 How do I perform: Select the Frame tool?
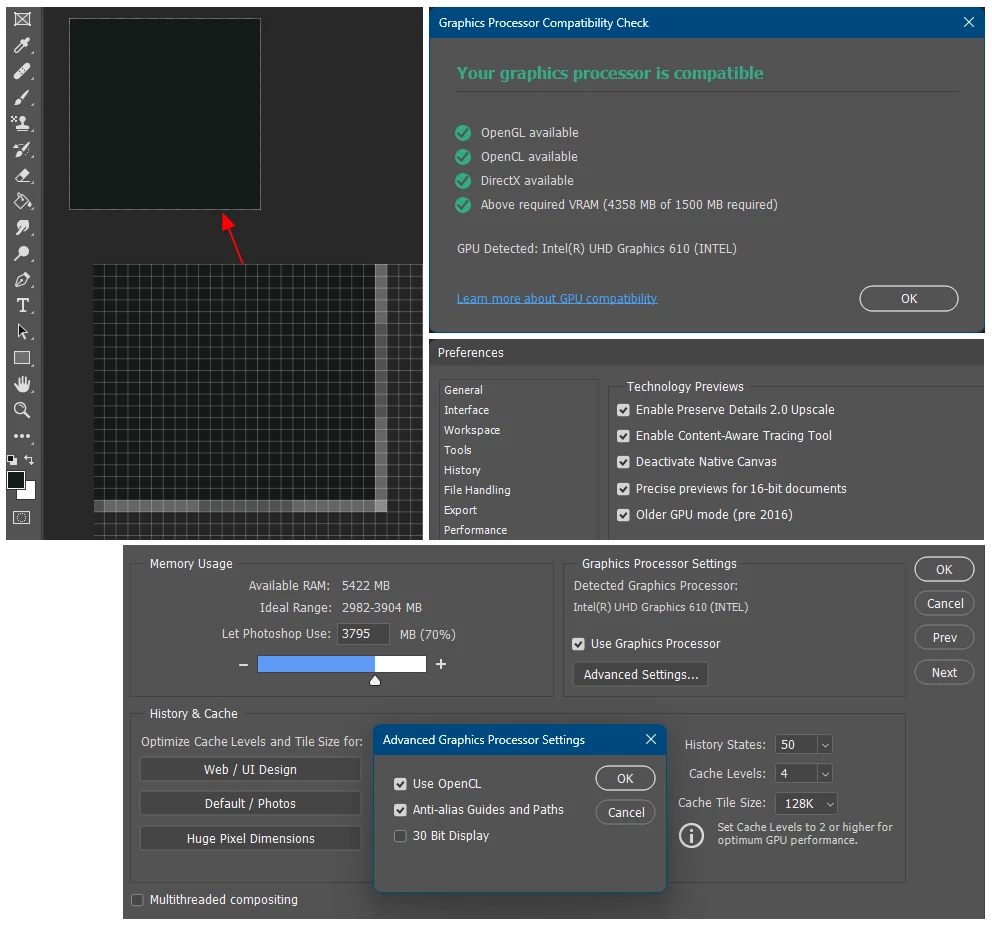tap(22, 19)
